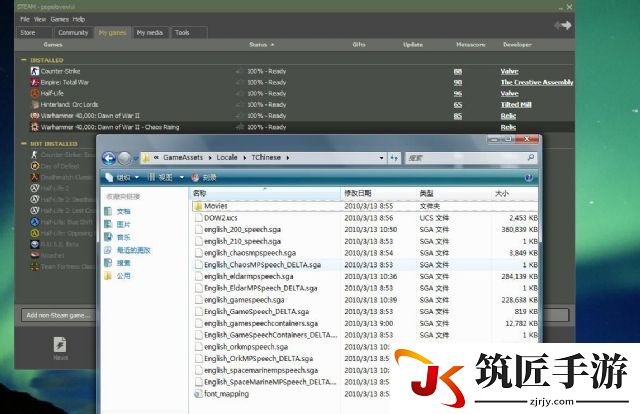Screen dimensions: 640x414
Task: Expand the breadcrumb overflow chevron before GameAssets
Action: (156, 158)
